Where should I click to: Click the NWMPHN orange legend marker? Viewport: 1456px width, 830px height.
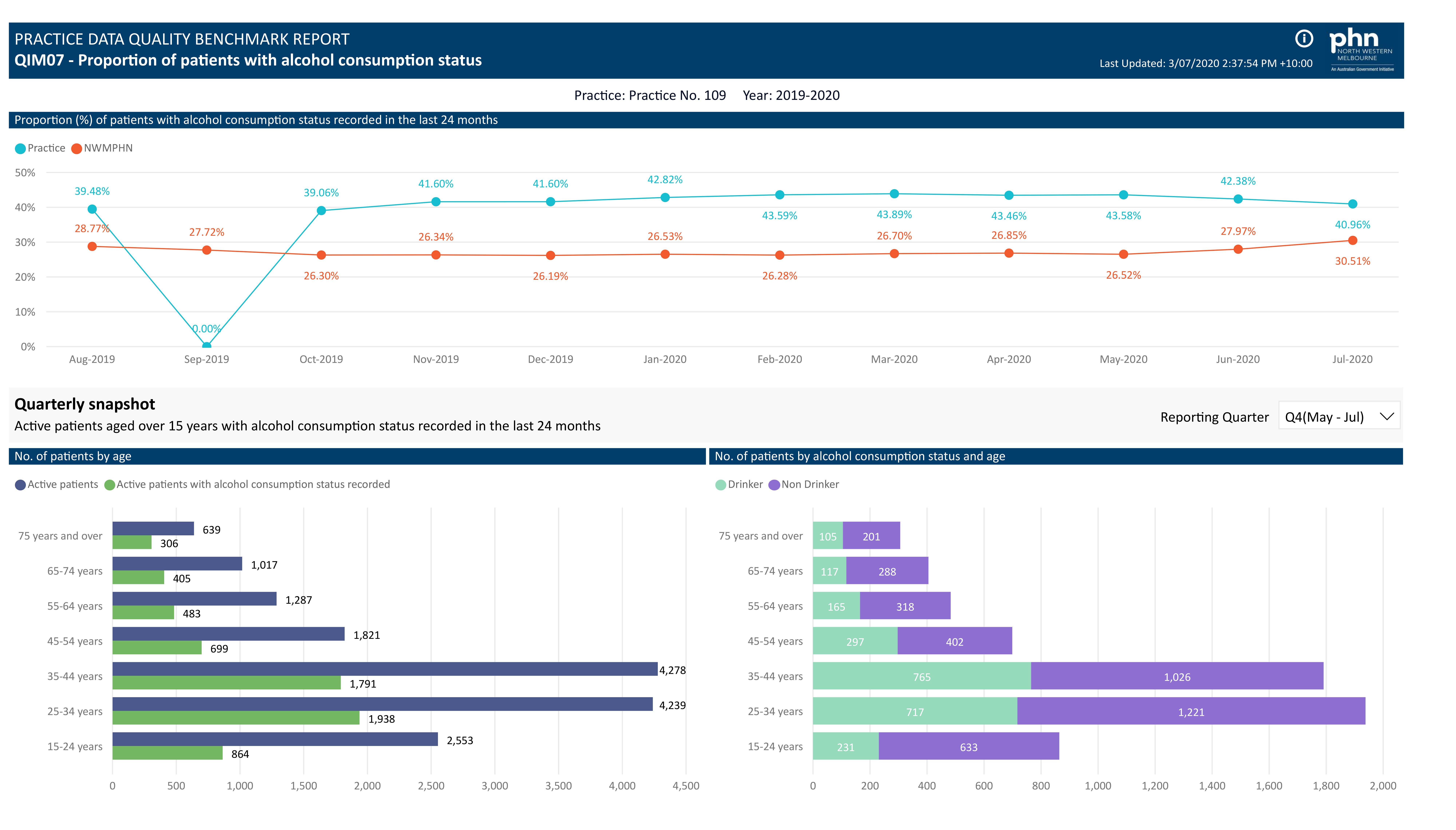(76, 149)
